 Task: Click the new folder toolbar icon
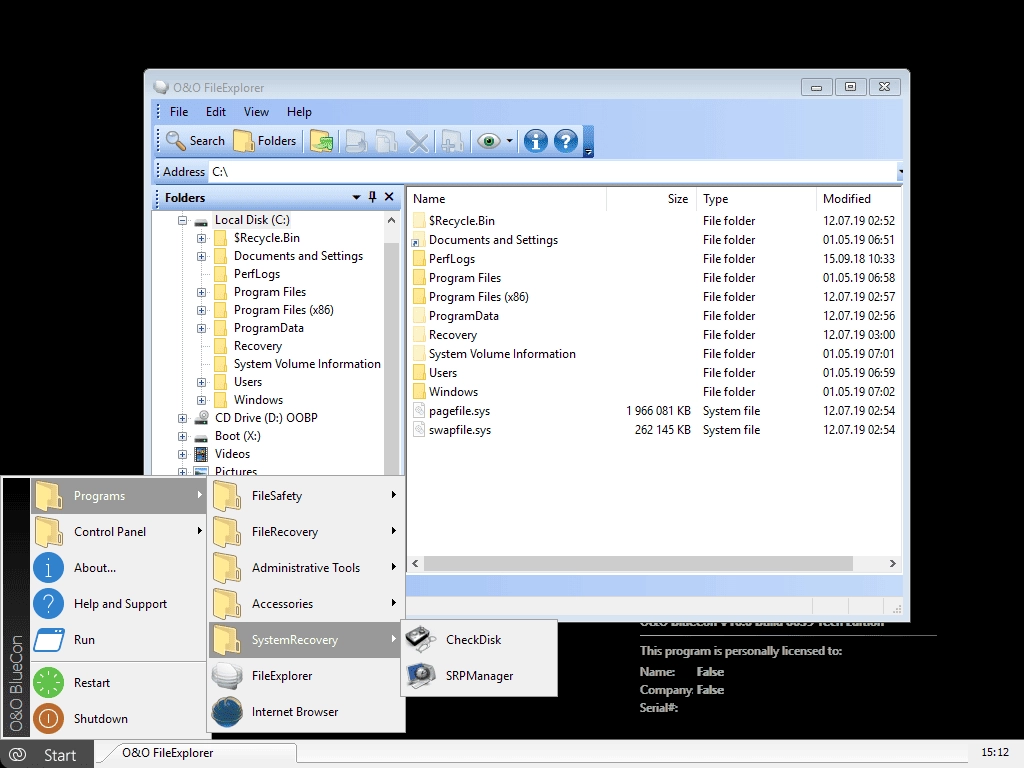click(452, 140)
